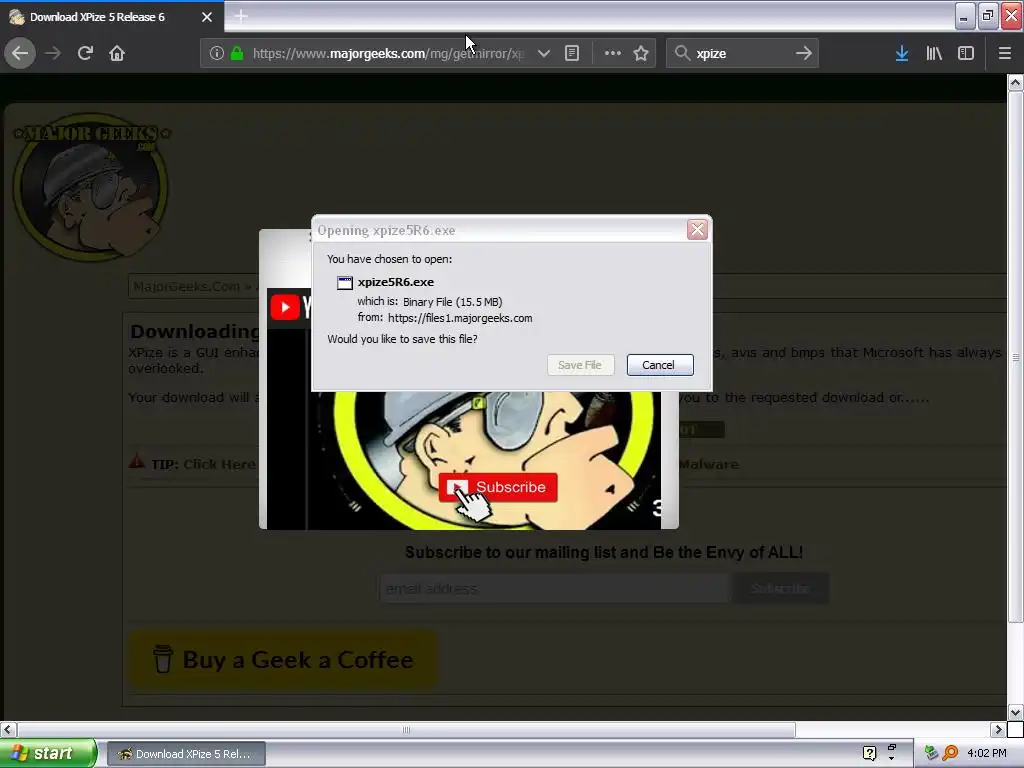1024x768 pixels.
Task: Open the Library bookshelf icon
Action: 934,53
